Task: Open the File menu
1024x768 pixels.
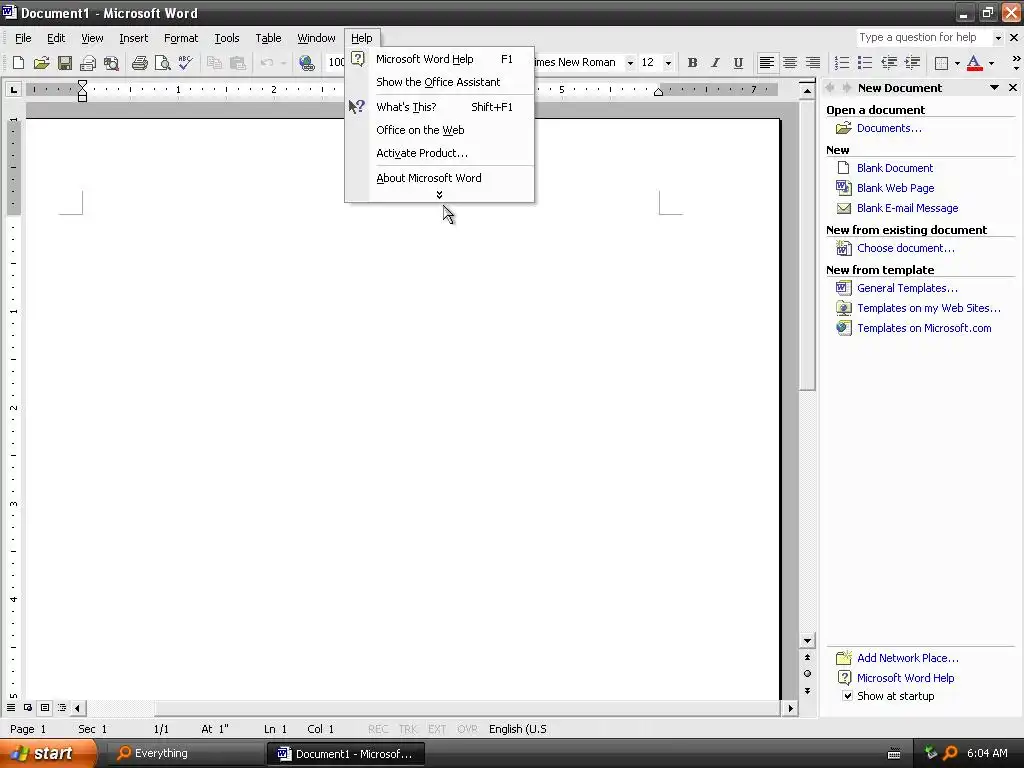Action: coord(23,38)
